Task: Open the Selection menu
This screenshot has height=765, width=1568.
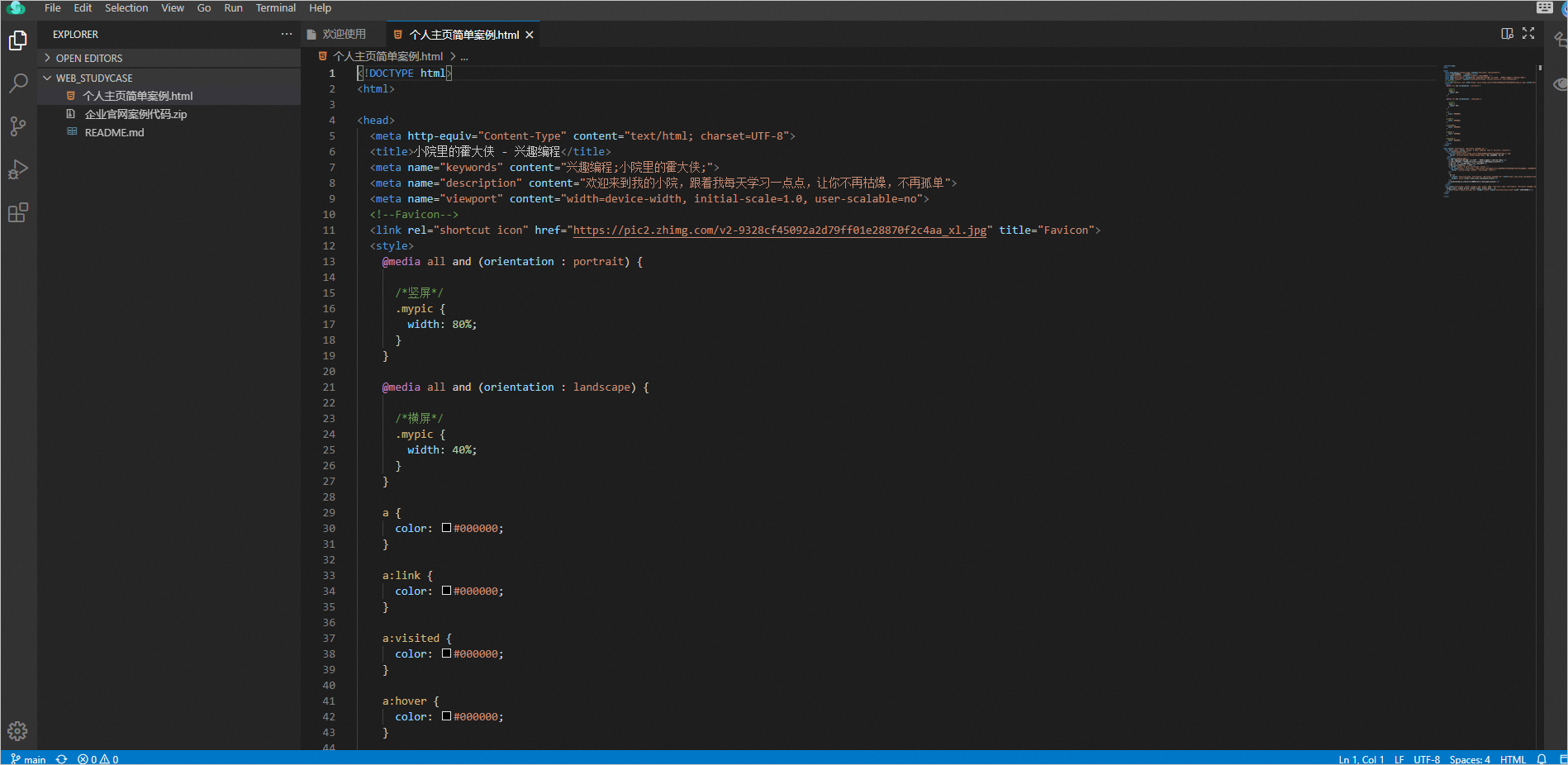Action: pyautogui.click(x=126, y=8)
